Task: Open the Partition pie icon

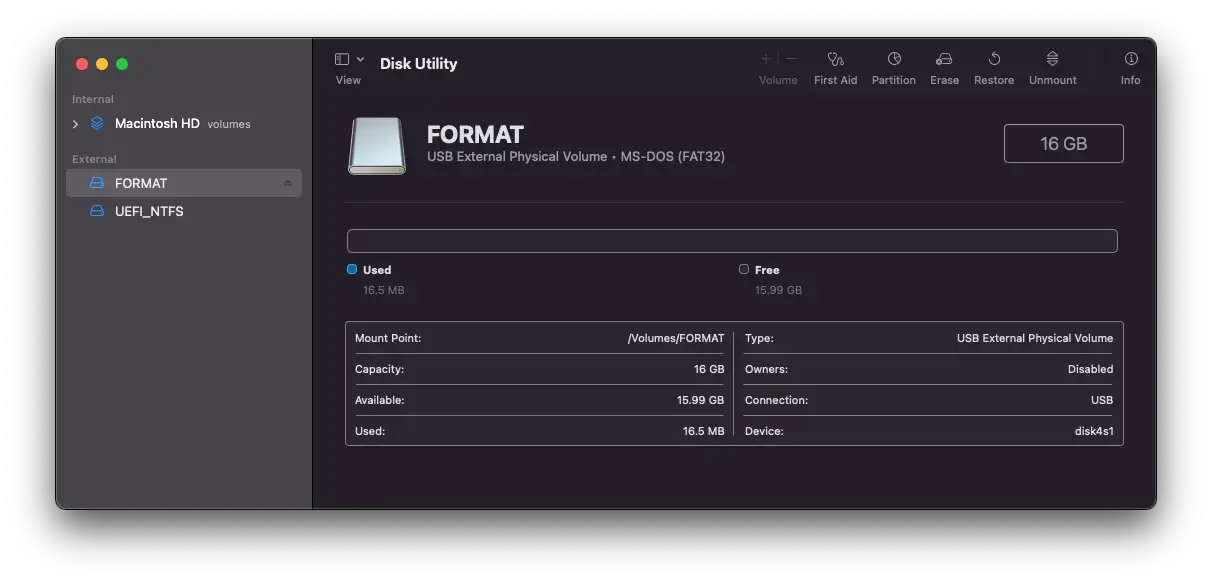Action: click(x=894, y=59)
